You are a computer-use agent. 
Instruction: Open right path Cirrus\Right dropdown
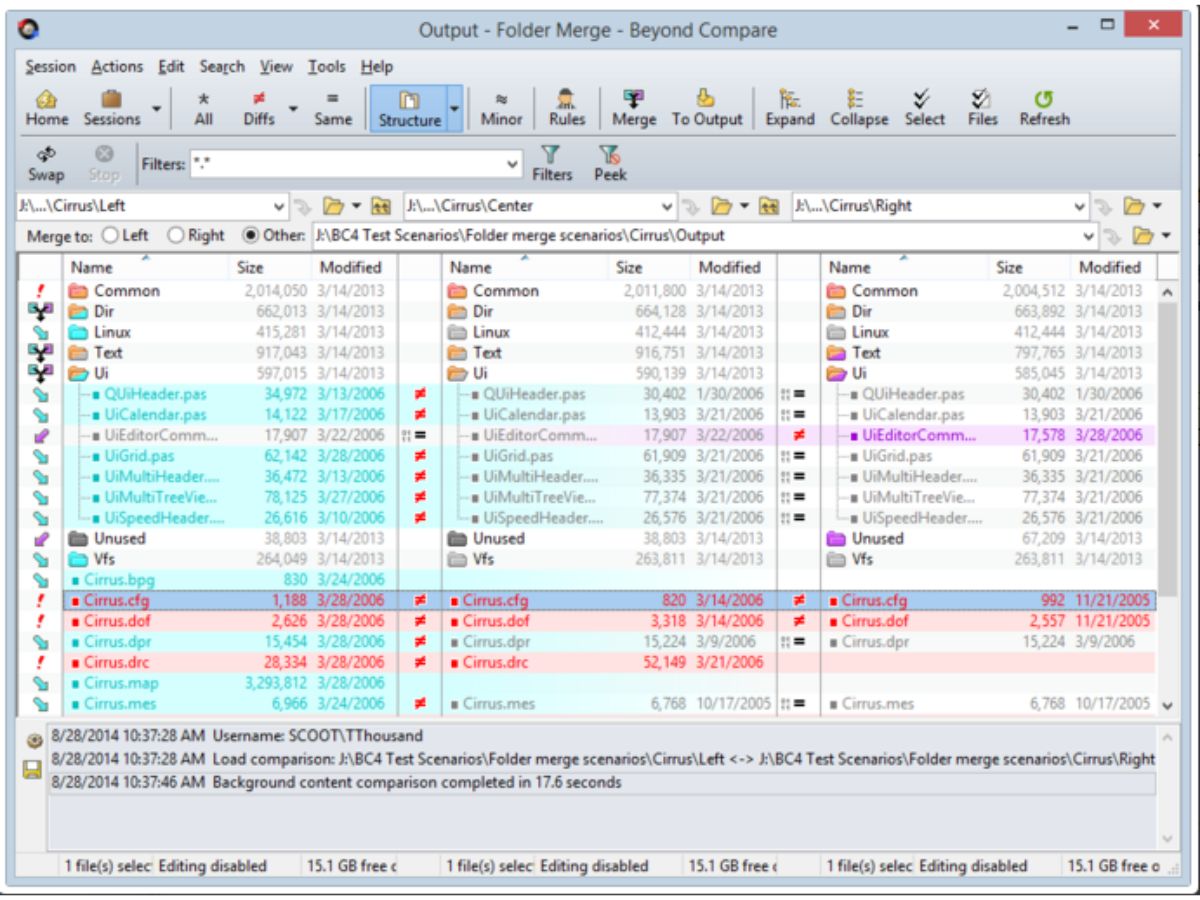pyautogui.click(x=1080, y=207)
